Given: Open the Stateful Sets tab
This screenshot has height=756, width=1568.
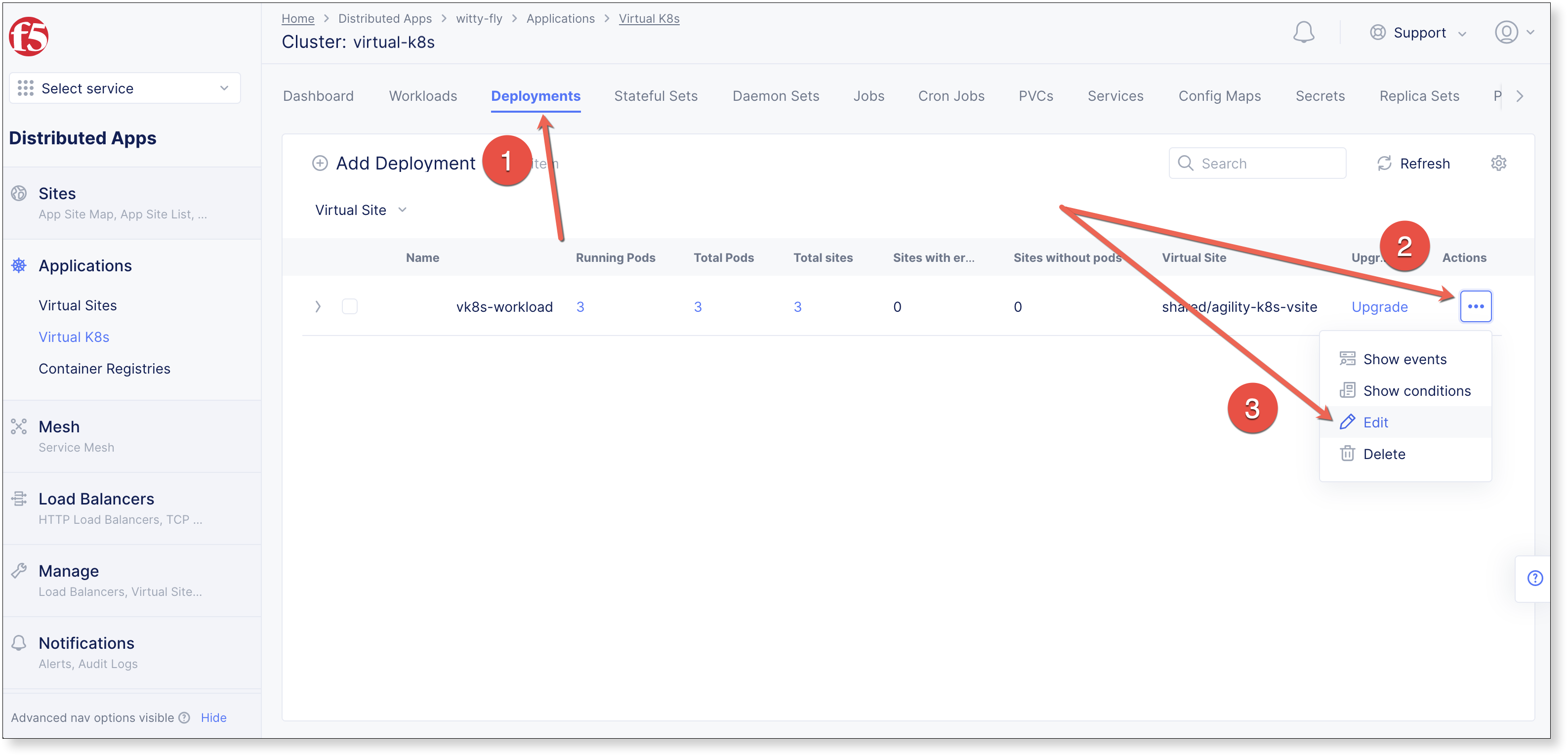Looking at the screenshot, I should tap(656, 96).
